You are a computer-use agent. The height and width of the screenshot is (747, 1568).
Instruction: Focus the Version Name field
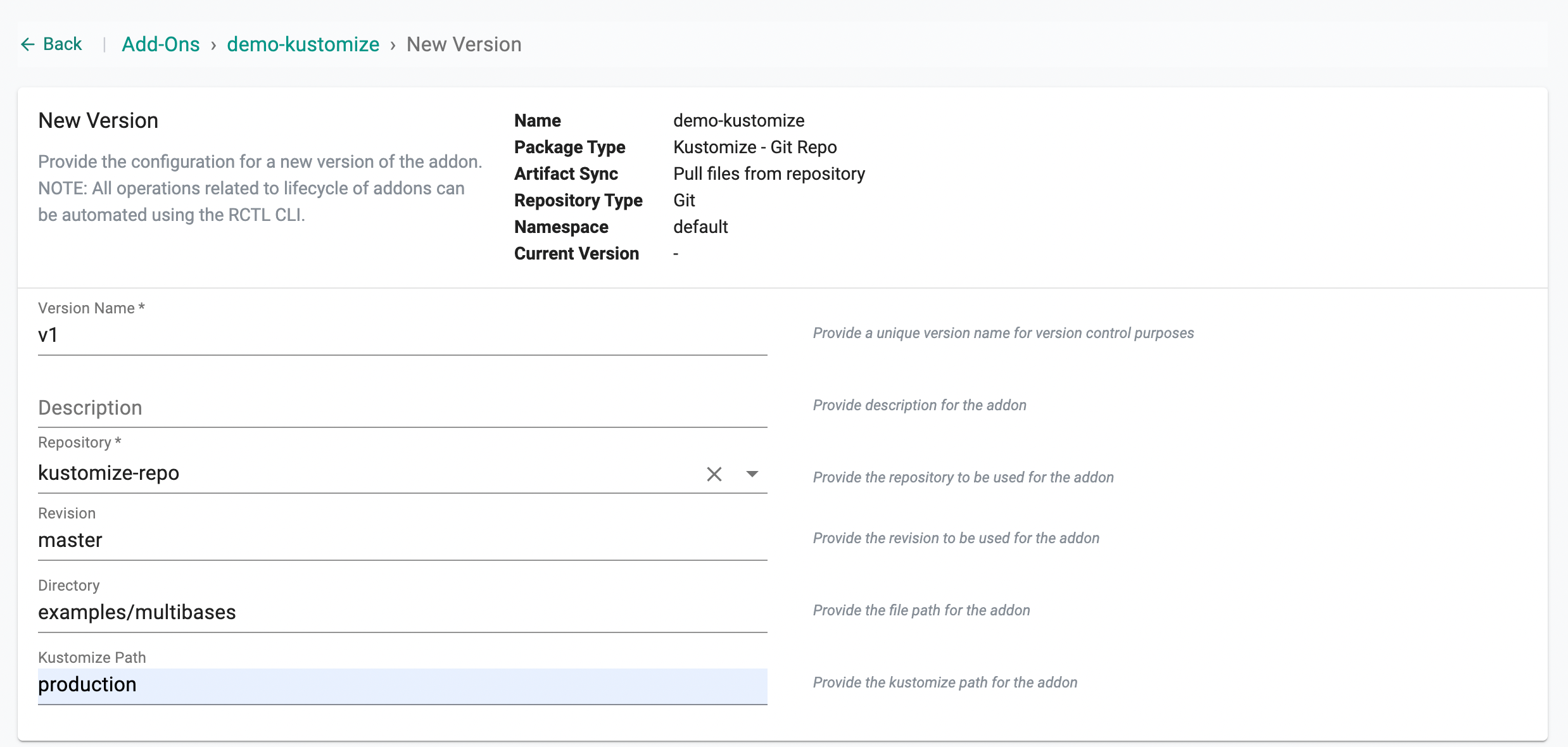coord(401,335)
